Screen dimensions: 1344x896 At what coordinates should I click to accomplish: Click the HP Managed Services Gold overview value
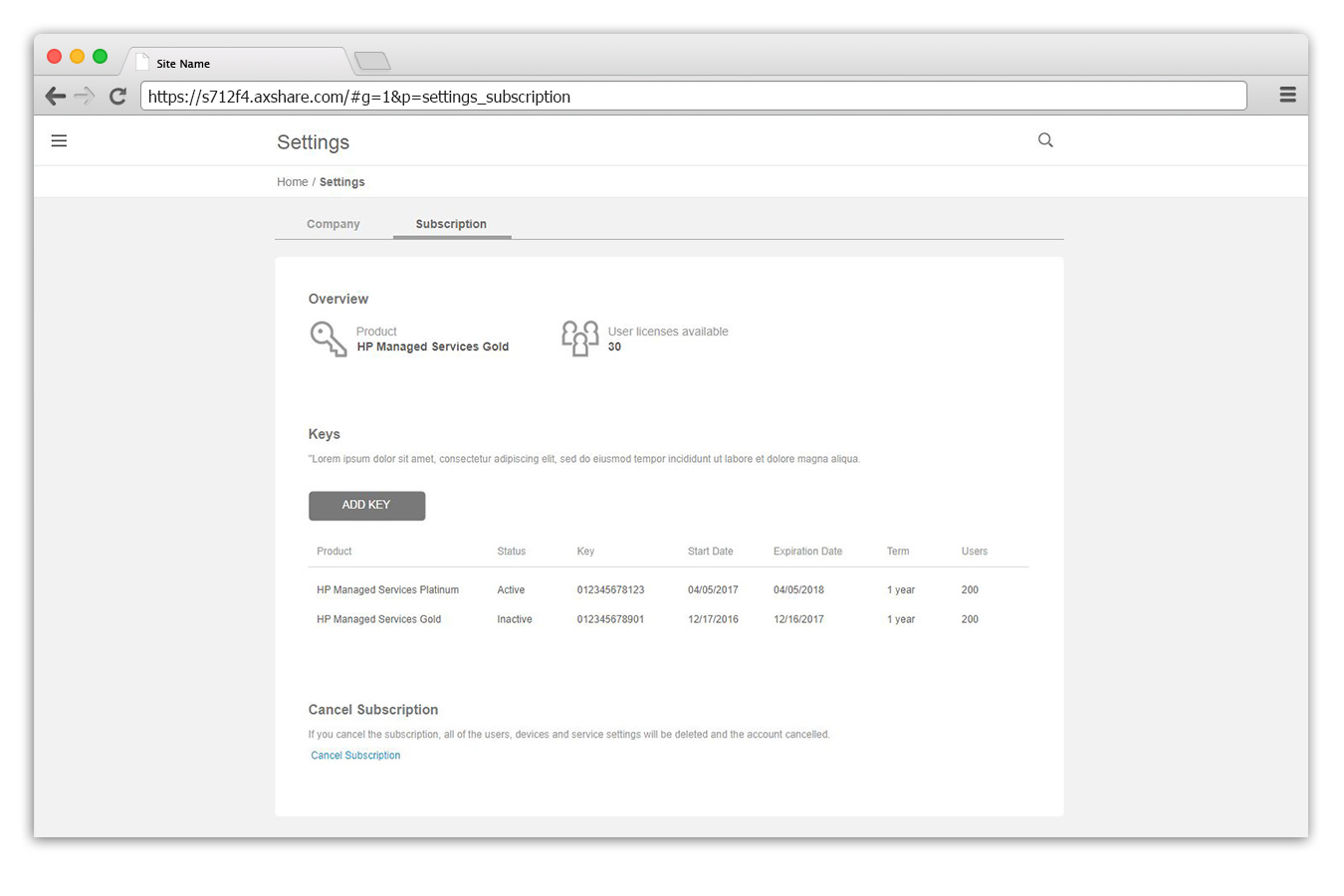pyautogui.click(x=433, y=346)
